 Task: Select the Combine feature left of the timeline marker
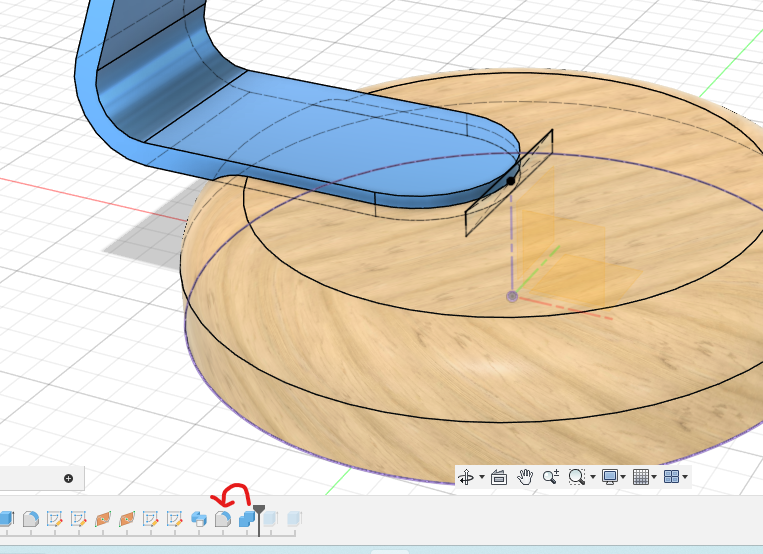(x=246, y=519)
